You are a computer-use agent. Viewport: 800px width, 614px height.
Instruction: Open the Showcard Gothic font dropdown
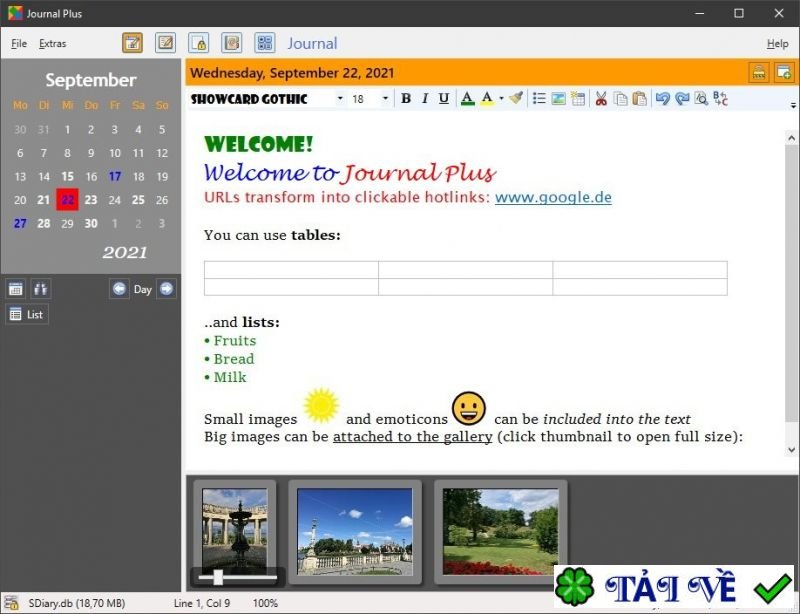(340, 99)
